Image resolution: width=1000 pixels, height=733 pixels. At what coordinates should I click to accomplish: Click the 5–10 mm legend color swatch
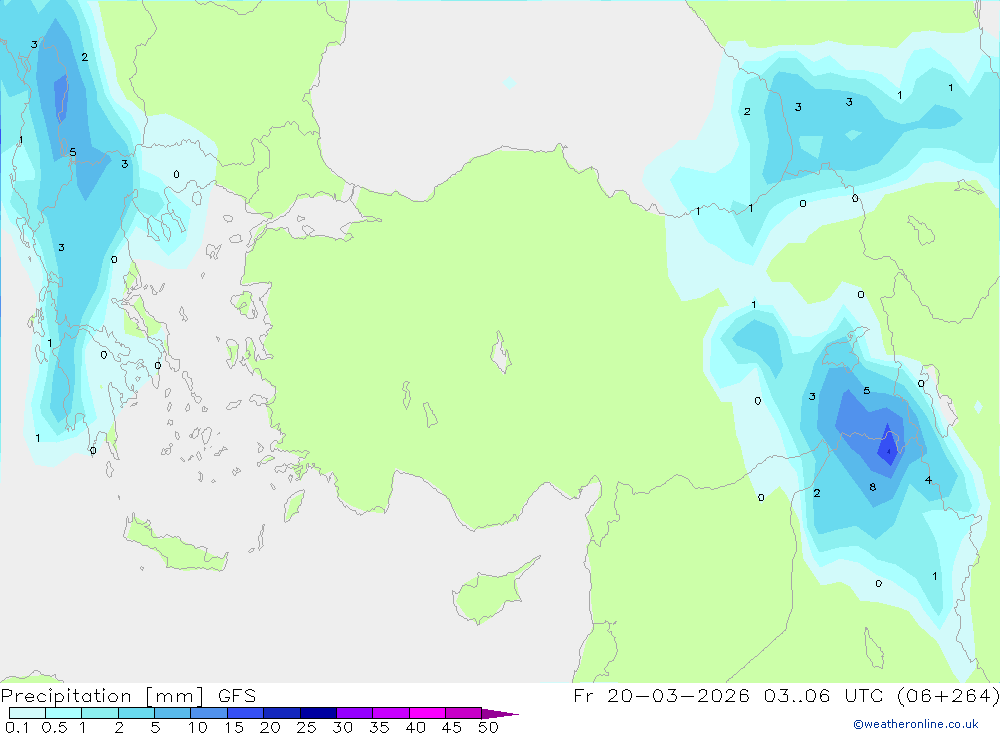(172, 713)
